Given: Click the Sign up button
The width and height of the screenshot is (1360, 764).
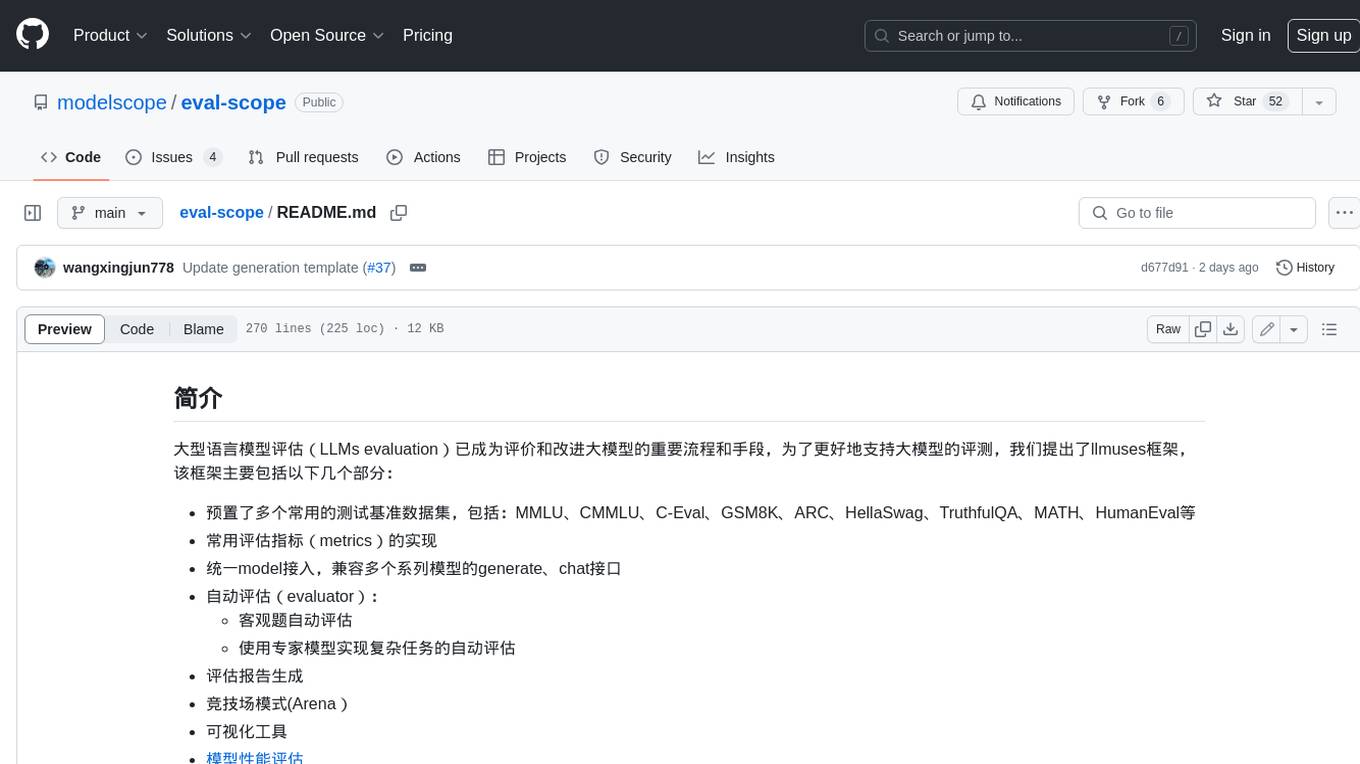Looking at the screenshot, I should 1323,35.
